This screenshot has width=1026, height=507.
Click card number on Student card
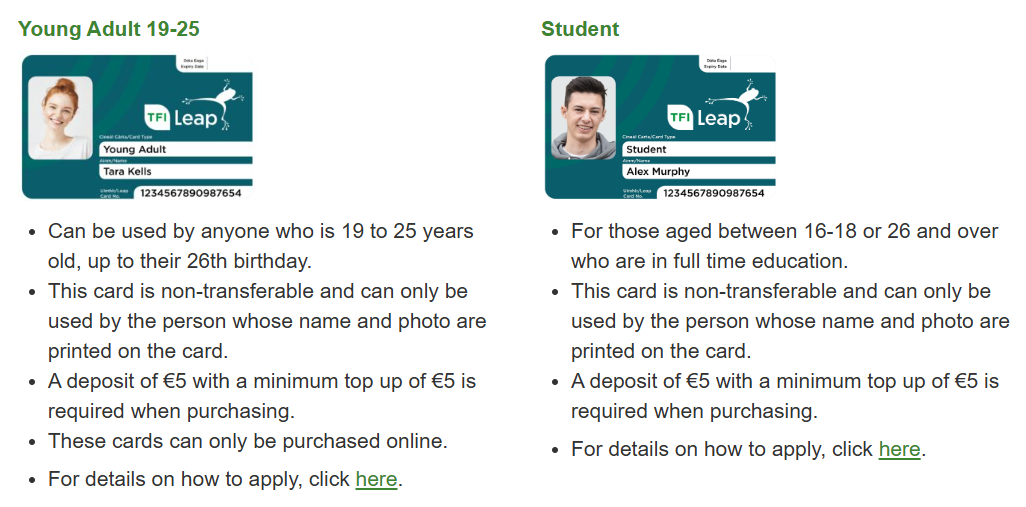pos(714,193)
